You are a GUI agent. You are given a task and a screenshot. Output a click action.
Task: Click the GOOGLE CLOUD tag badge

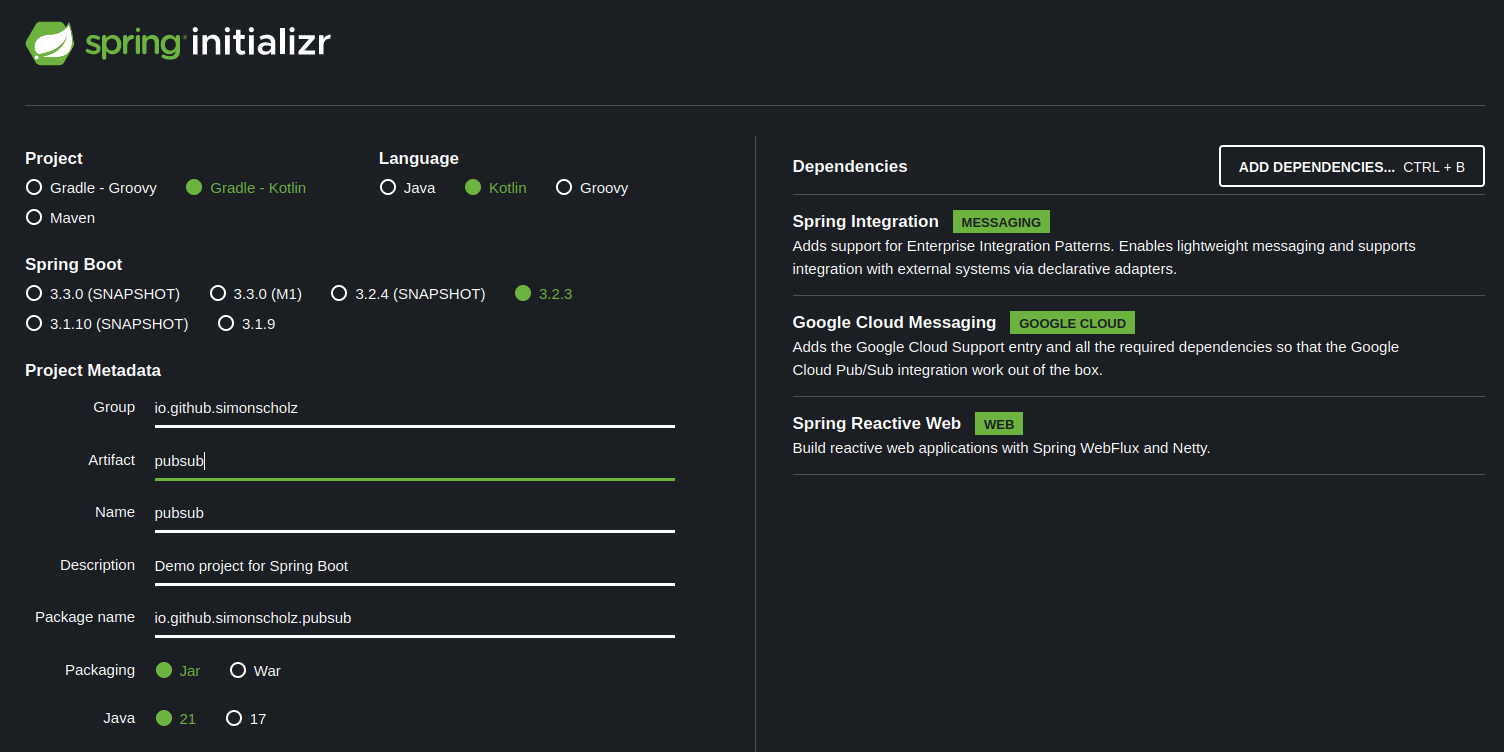(x=1072, y=323)
